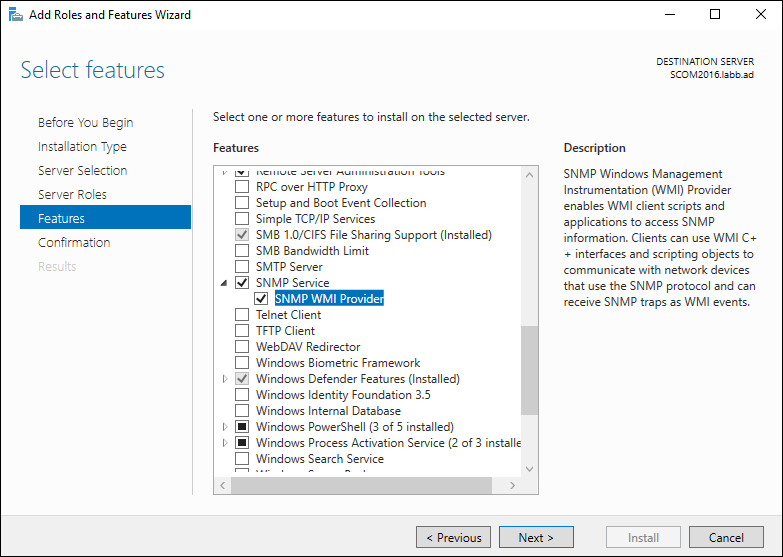The height and width of the screenshot is (557, 783).
Task: Jump to the Confirmation step
Action: [x=74, y=243]
